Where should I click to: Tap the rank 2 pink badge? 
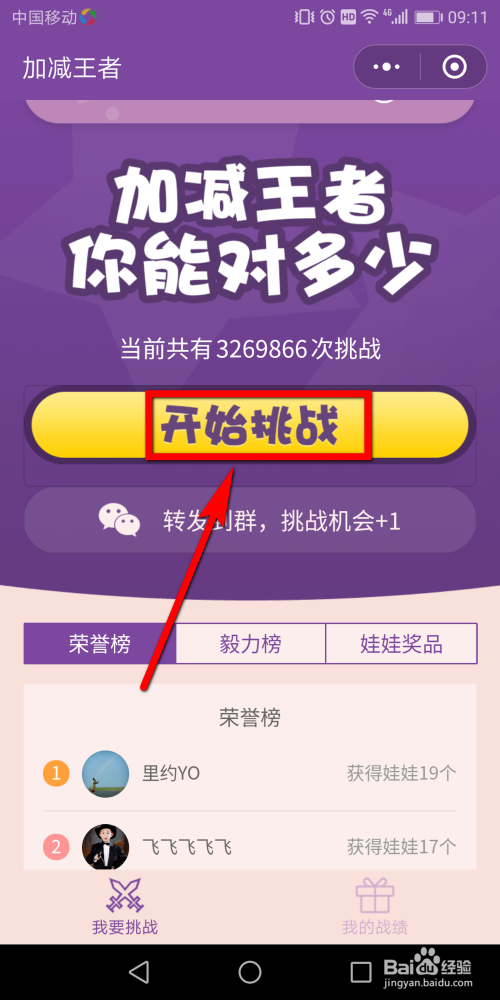click(56, 847)
